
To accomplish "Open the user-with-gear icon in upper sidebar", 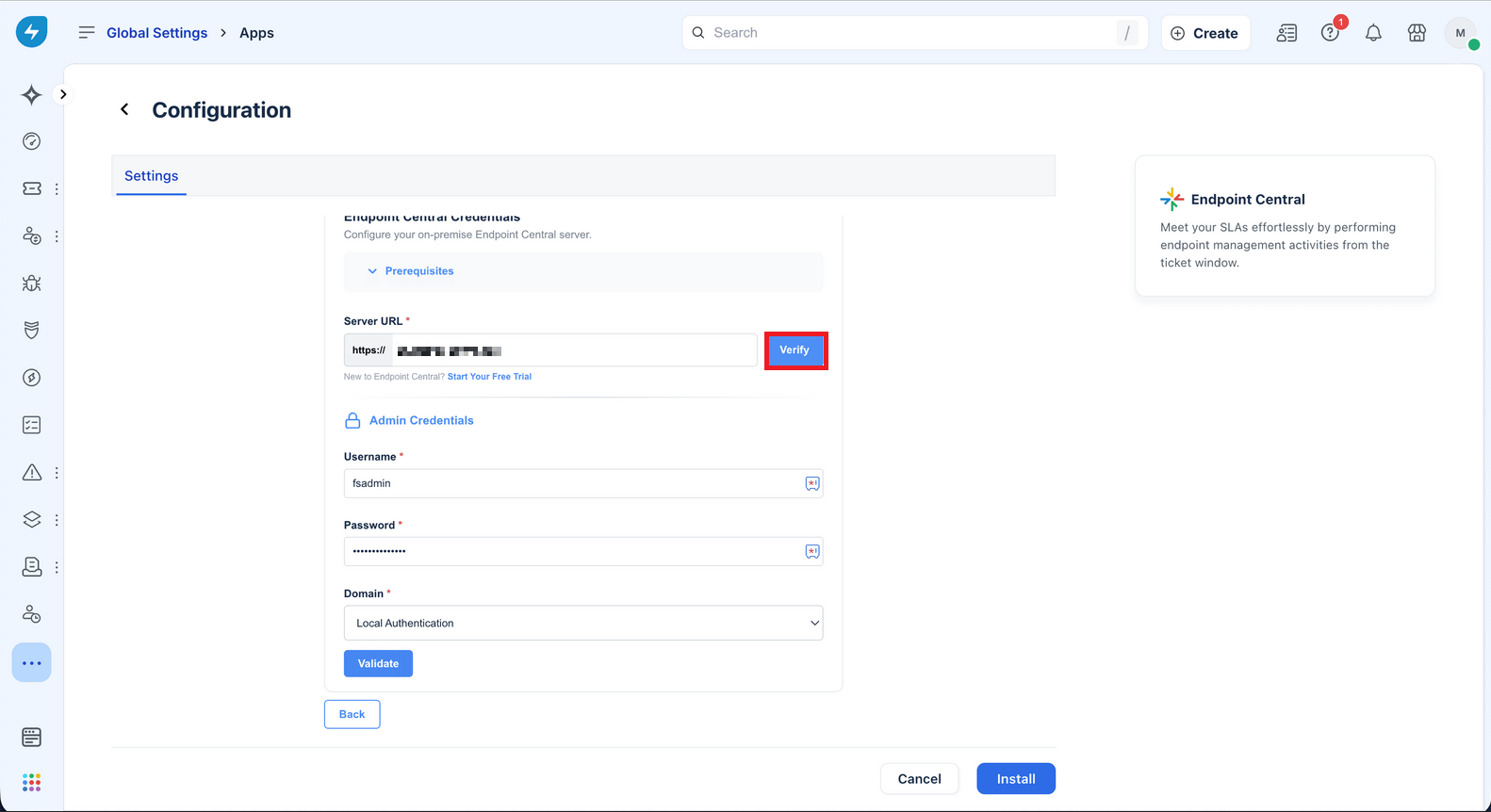I will click(x=31, y=235).
